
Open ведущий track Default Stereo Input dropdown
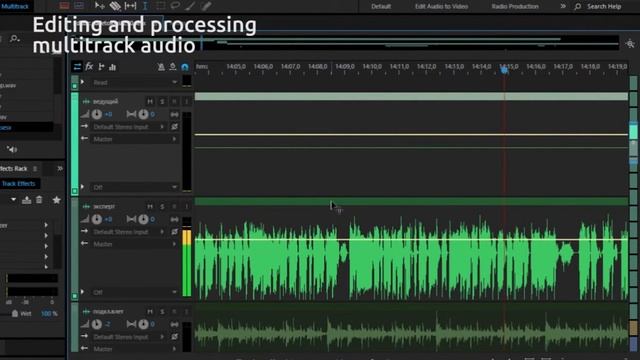pyautogui.click(x=128, y=127)
